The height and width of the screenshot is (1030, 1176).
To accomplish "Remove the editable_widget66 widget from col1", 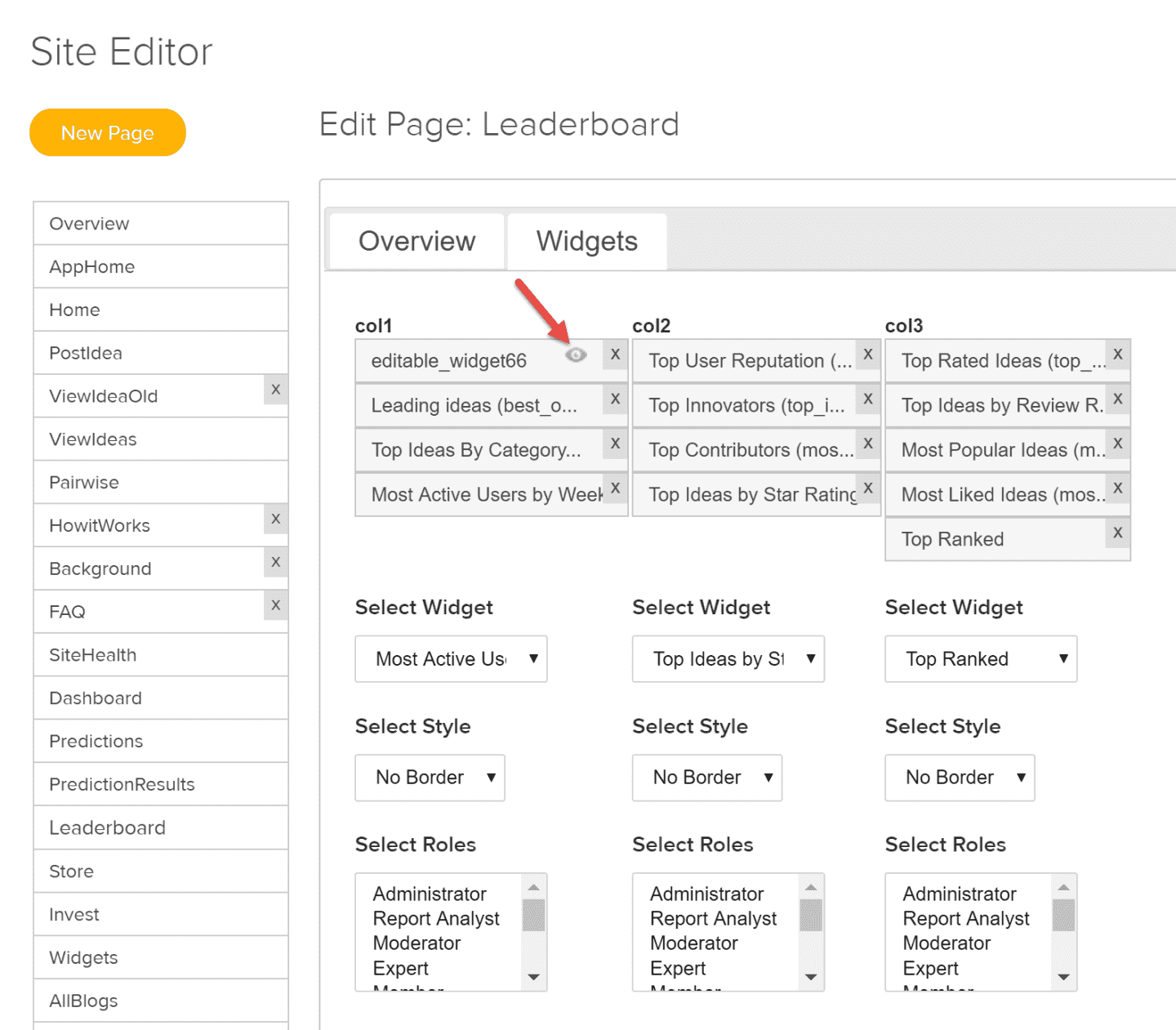I will 615,354.
